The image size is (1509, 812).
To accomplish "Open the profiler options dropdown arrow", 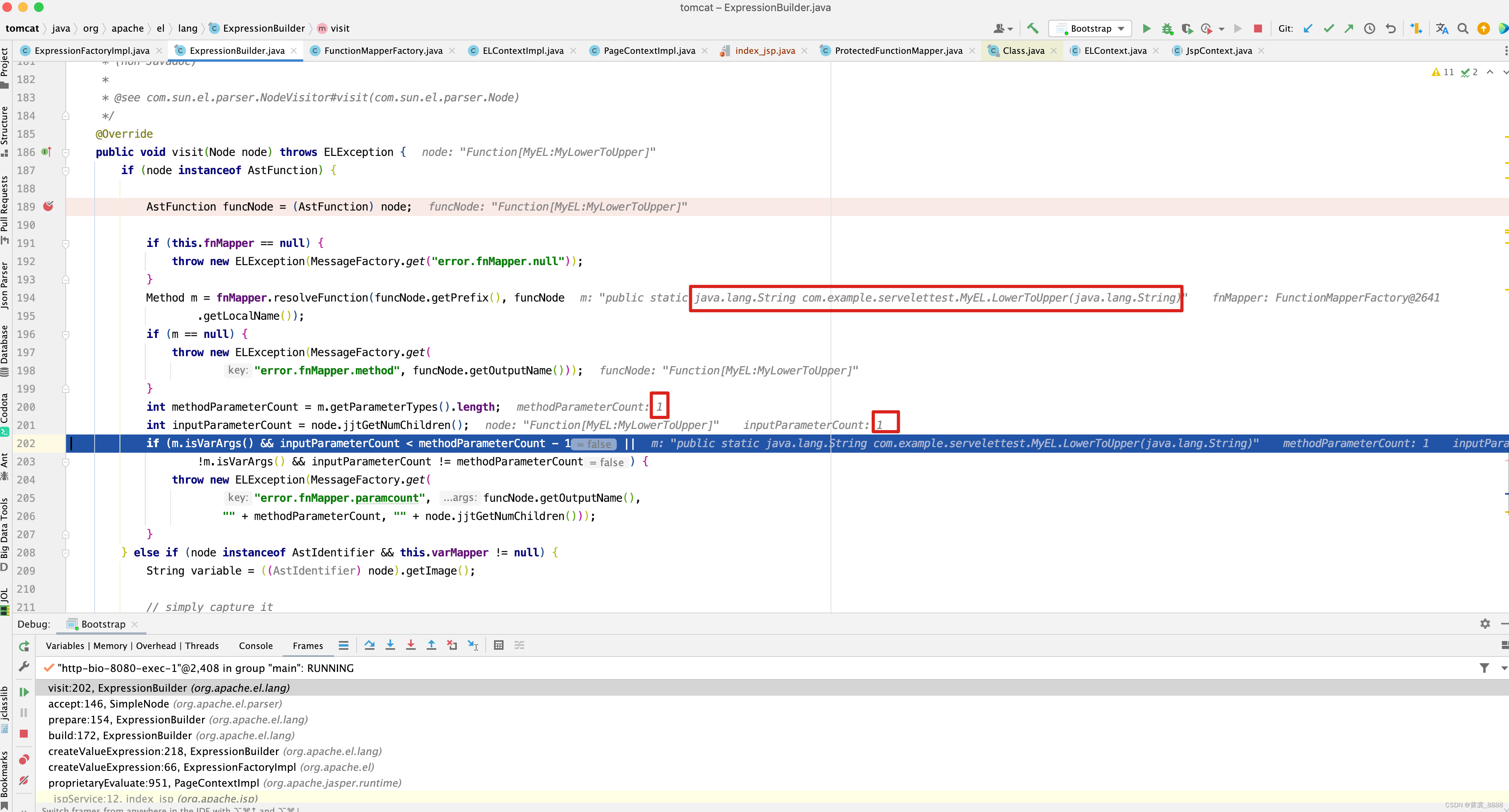I will point(1221,28).
